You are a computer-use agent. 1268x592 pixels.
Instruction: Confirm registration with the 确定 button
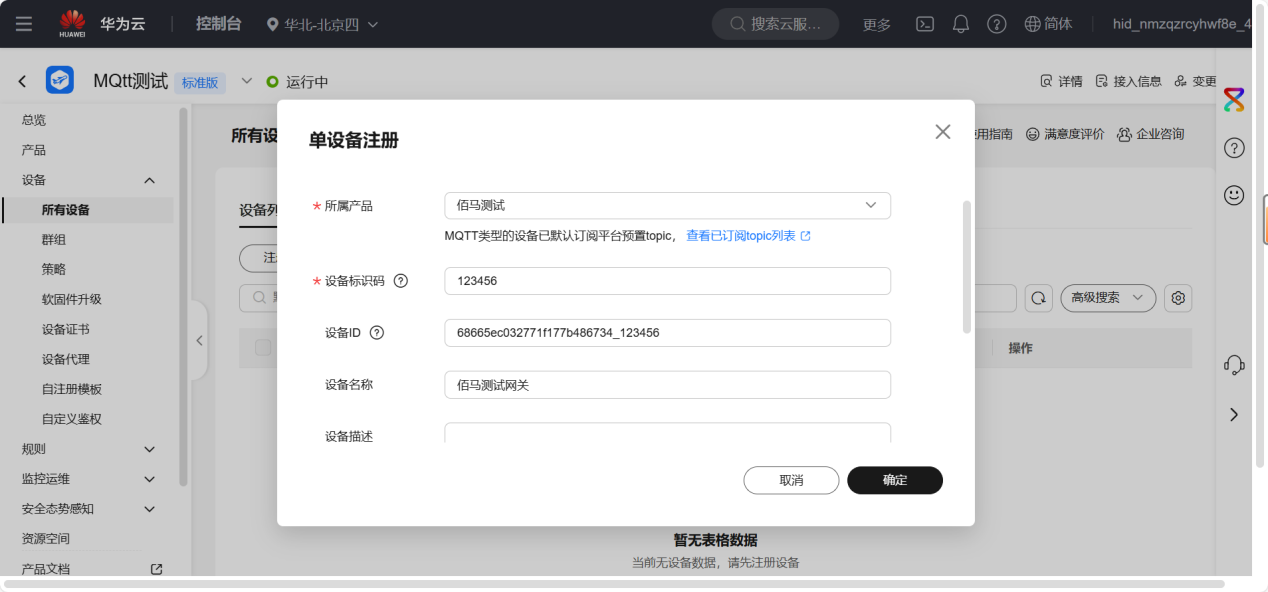894,480
